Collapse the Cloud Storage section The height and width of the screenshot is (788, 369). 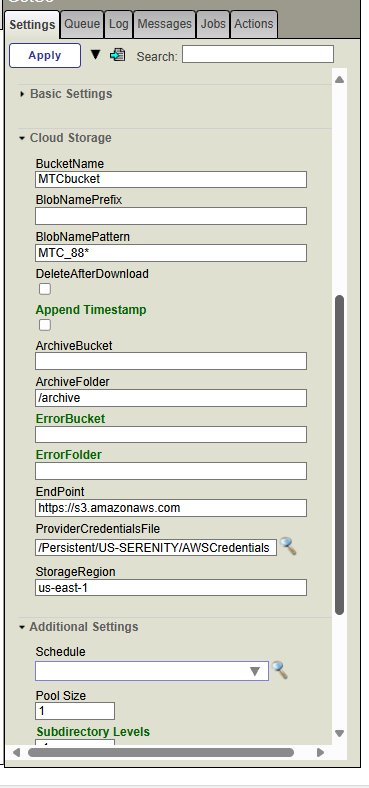pos(70,138)
